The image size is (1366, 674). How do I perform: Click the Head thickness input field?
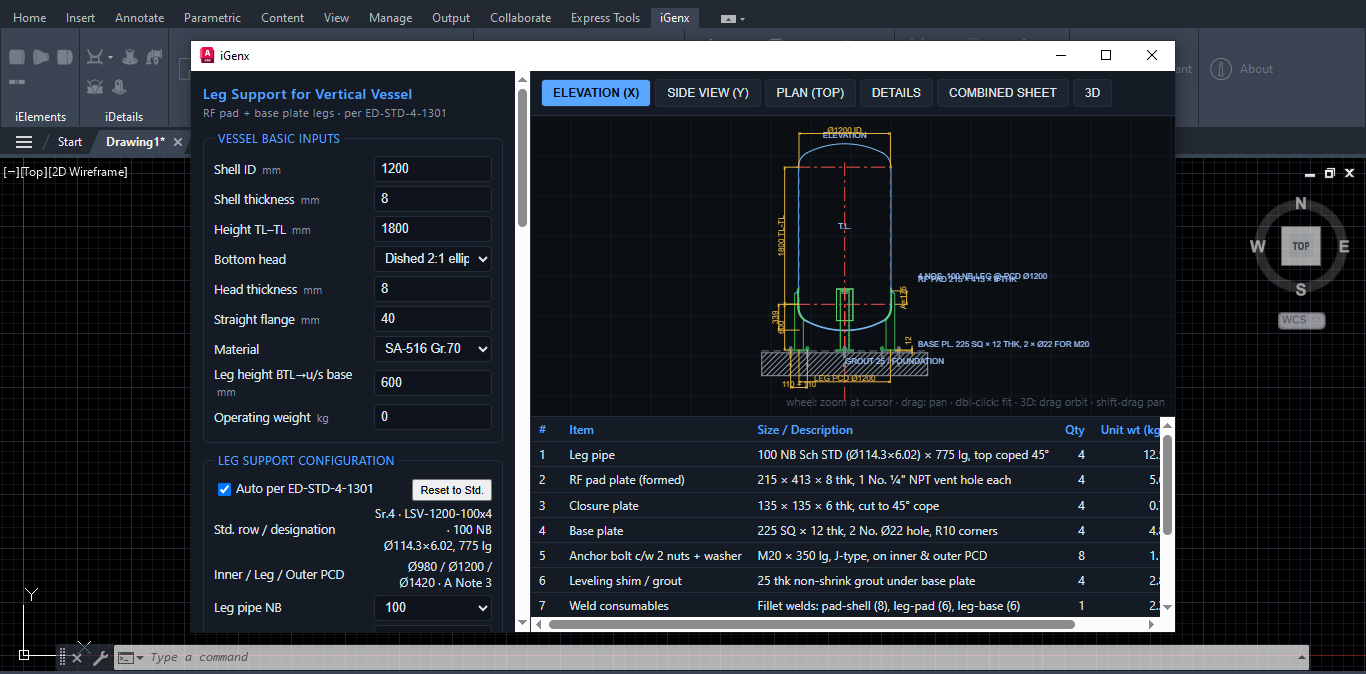tap(433, 289)
